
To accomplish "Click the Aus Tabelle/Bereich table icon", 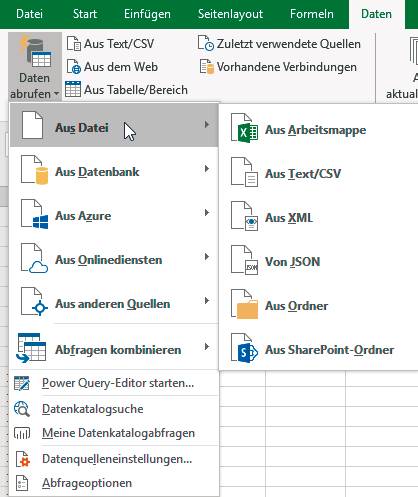I will (x=73, y=89).
